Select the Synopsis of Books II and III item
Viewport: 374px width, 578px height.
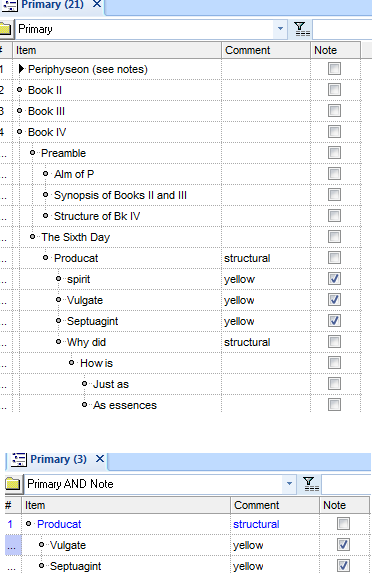(120, 195)
